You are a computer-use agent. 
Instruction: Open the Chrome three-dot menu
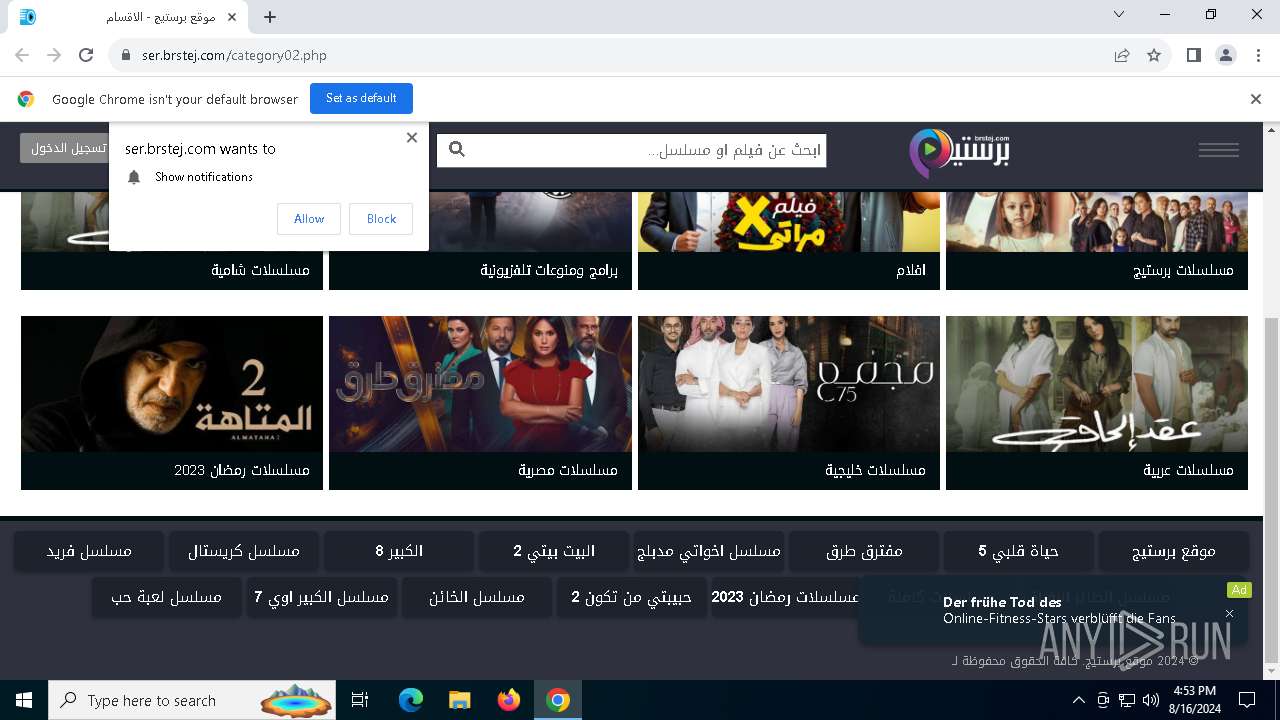pos(1258,55)
